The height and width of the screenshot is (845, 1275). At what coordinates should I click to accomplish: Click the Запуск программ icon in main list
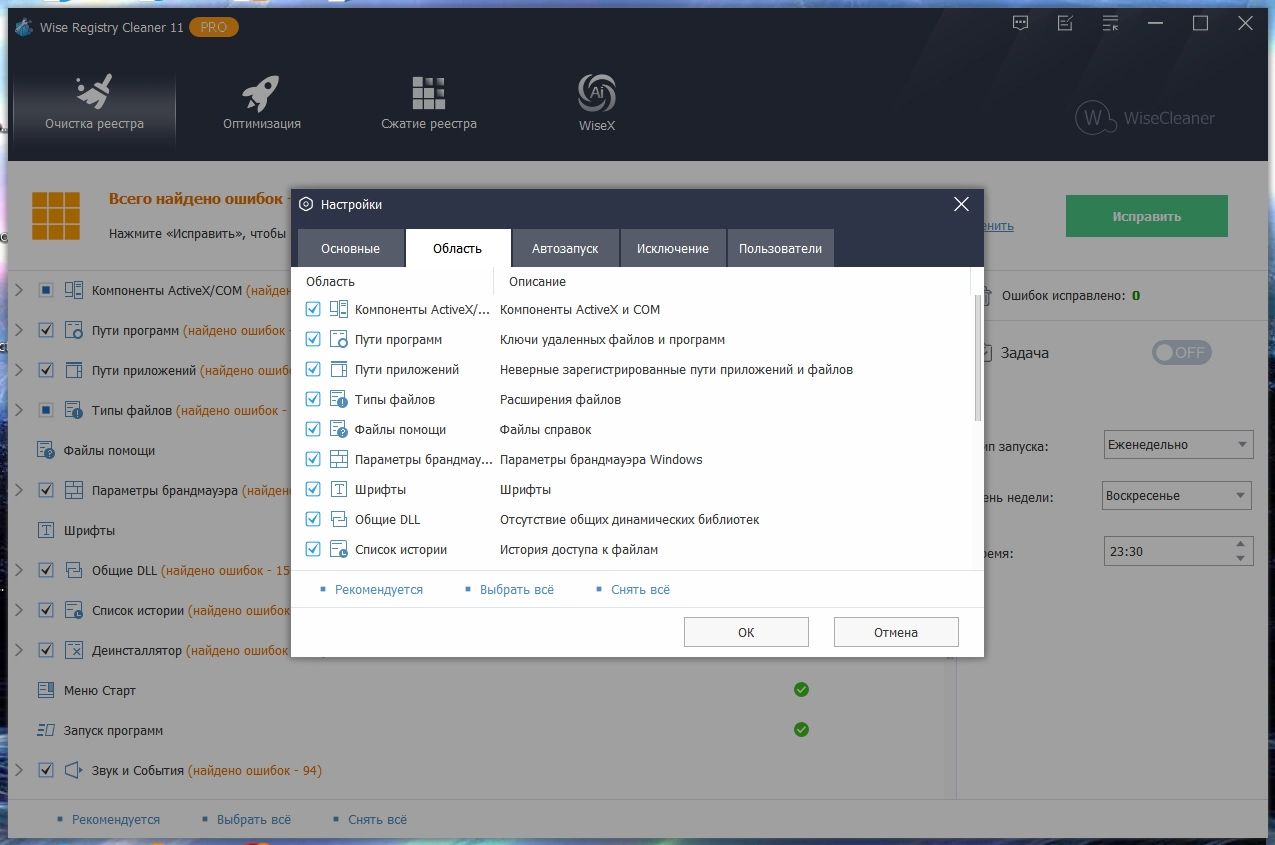46,730
